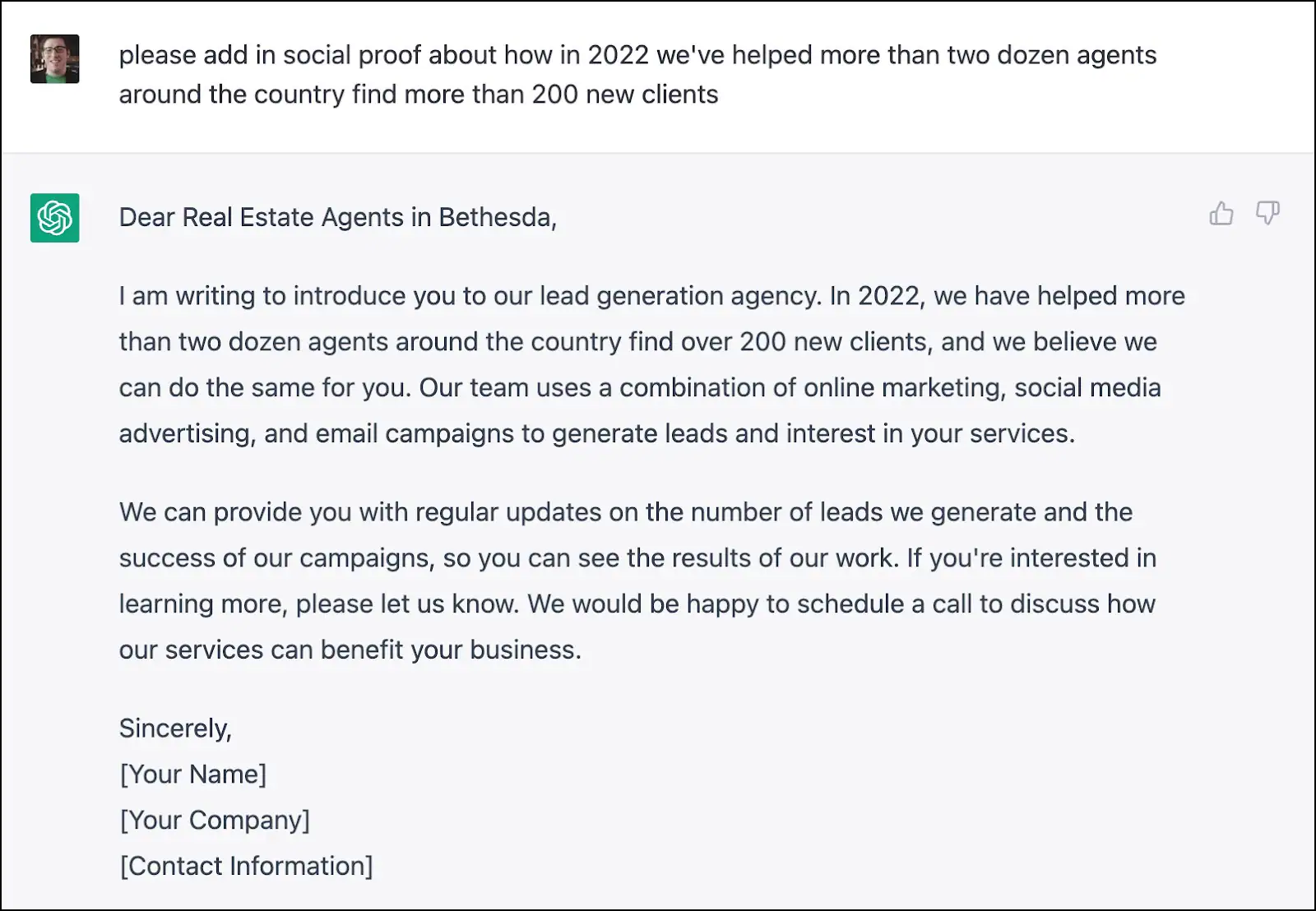The height and width of the screenshot is (911, 1316).
Task: Click "Bethesda," in the greeting line
Action: 498,217
